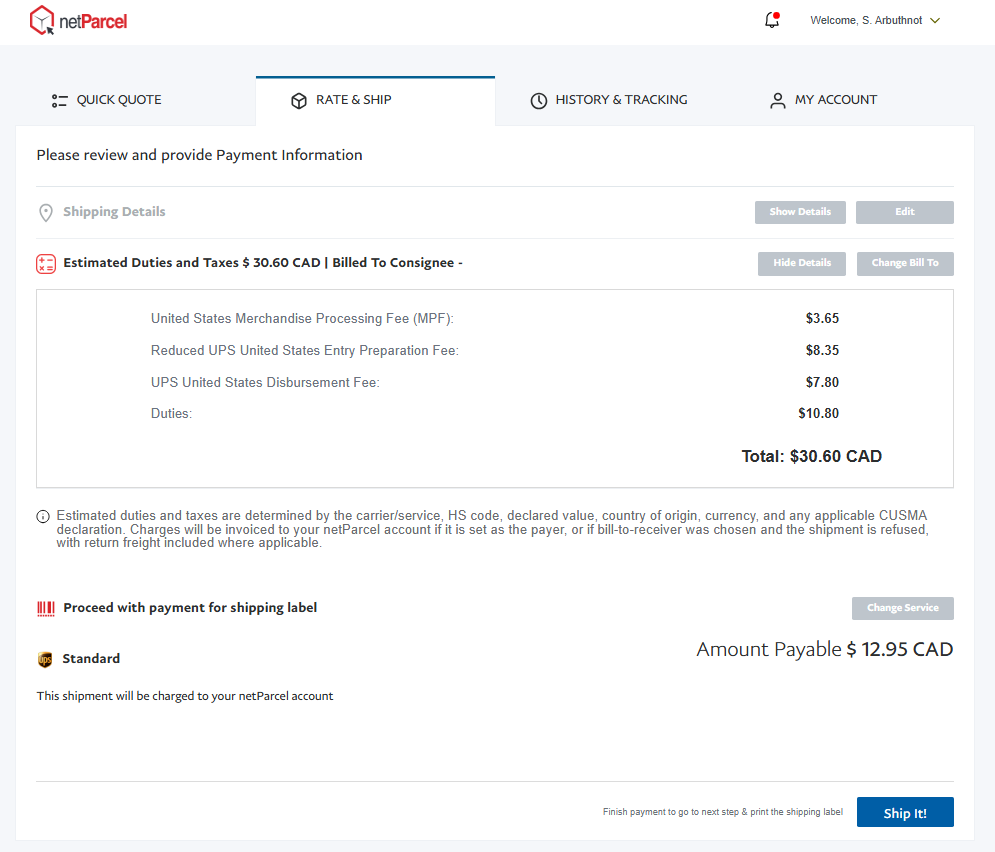The height and width of the screenshot is (852, 995).
Task: Click the My Account person icon
Action: [777, 101]
